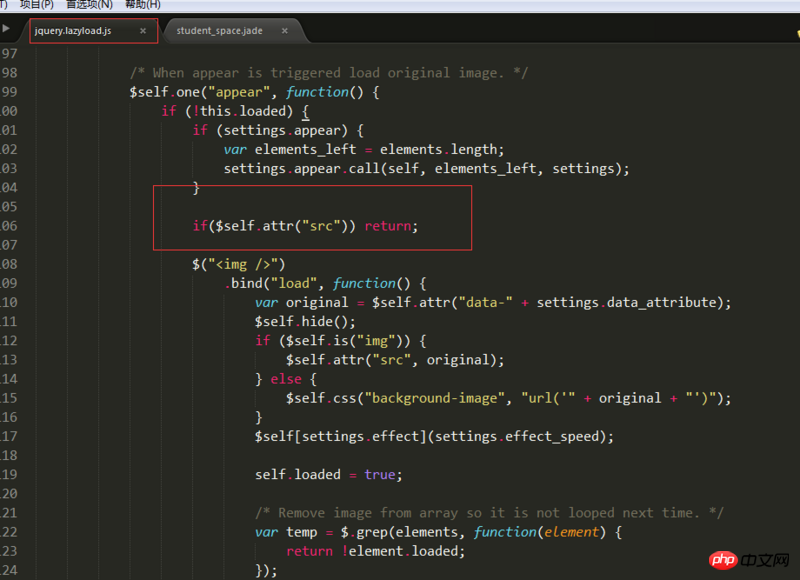The height and width of the screenshot is (580, 800).
Task: Click 'settings.appear' inside if condition
Action: coord(282,130)
